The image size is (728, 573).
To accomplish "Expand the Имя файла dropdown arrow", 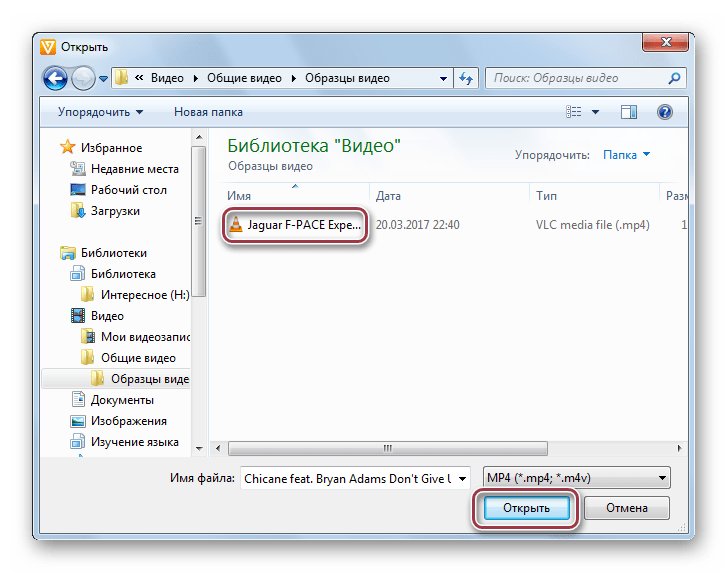I will pyautogui.click(x=462, y=479).
